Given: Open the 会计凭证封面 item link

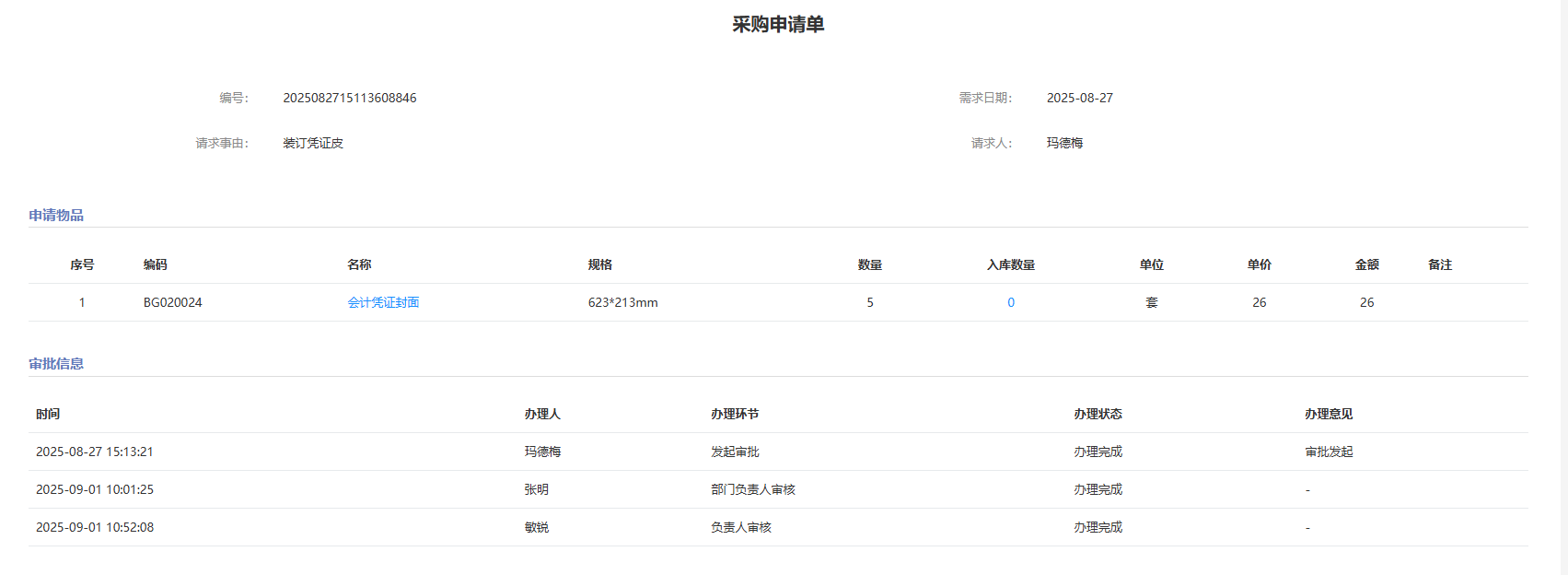Looking at the screenshot, I should tap(383, 302).
